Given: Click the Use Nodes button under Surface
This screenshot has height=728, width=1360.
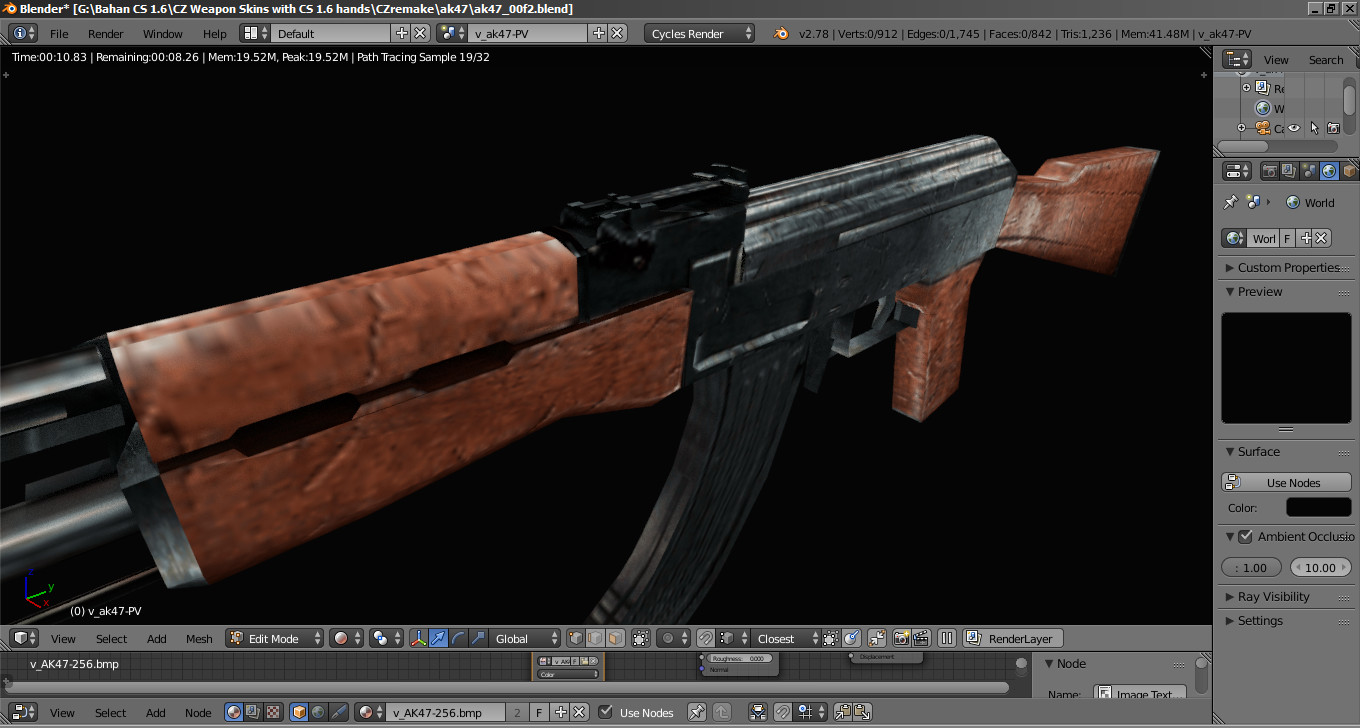Looking at the screenshot, I should click(1286, 482).
